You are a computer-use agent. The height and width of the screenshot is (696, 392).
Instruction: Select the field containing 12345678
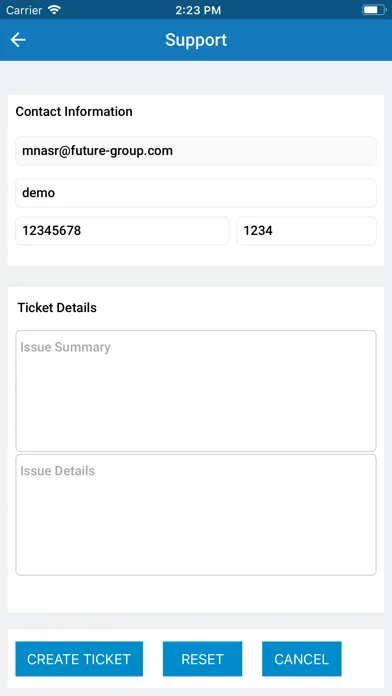coord(122,231)
